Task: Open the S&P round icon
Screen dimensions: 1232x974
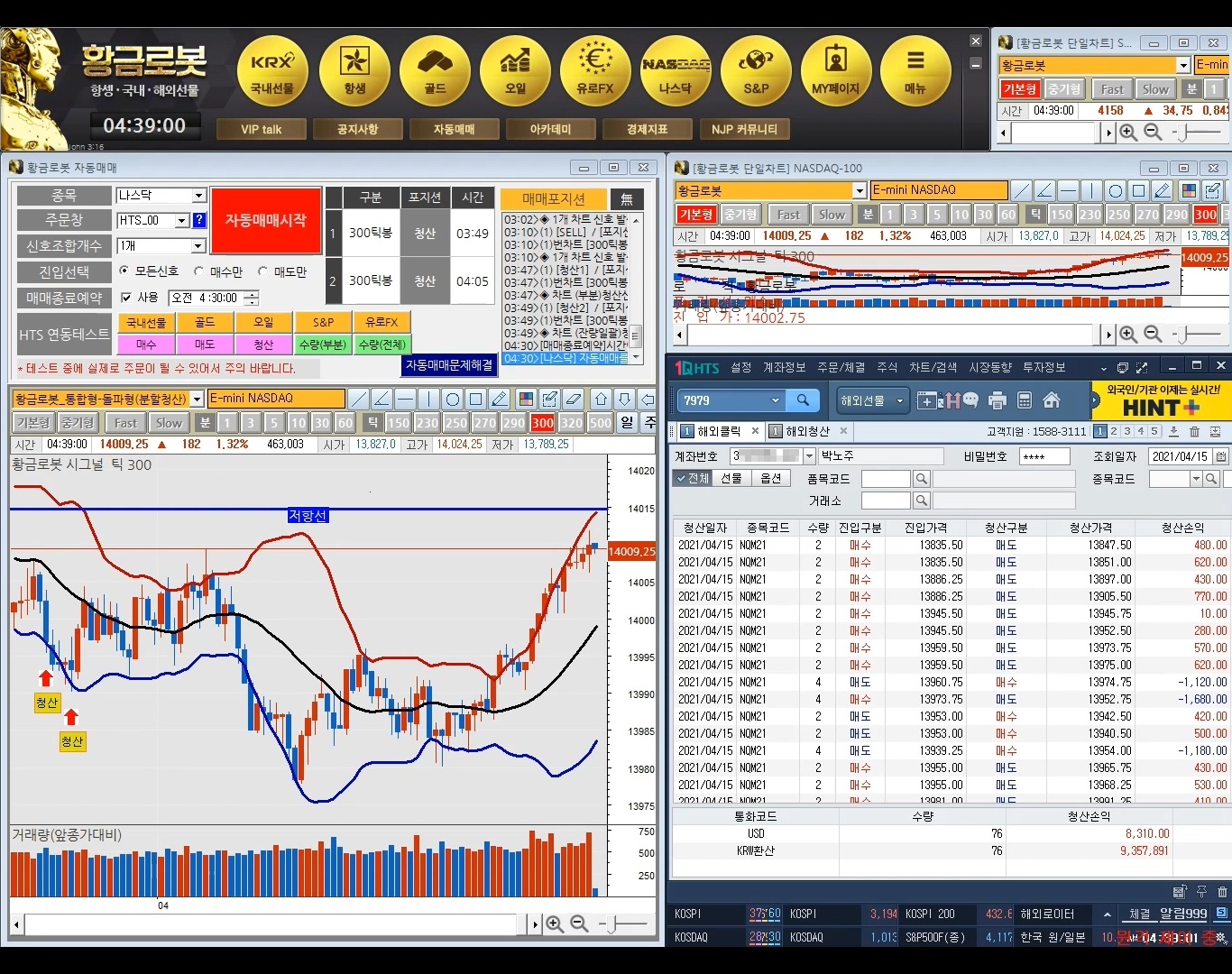Action: [756, 71]
